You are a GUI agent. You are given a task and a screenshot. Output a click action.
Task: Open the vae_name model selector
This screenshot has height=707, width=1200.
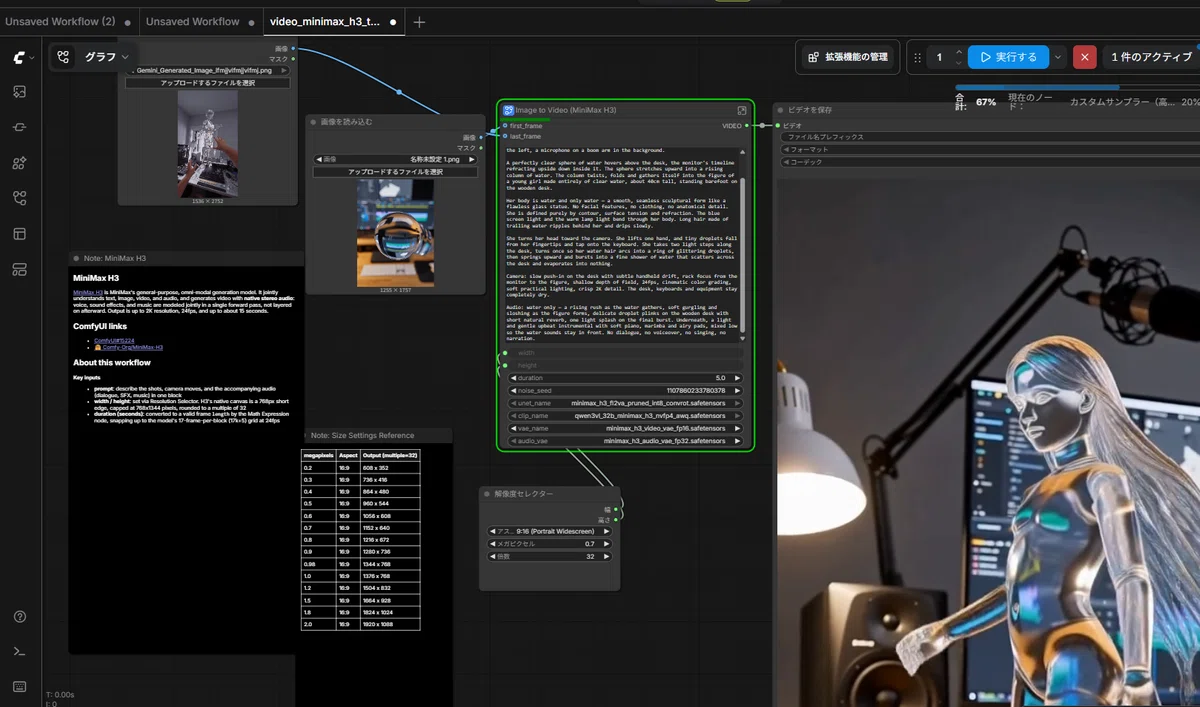626,428
